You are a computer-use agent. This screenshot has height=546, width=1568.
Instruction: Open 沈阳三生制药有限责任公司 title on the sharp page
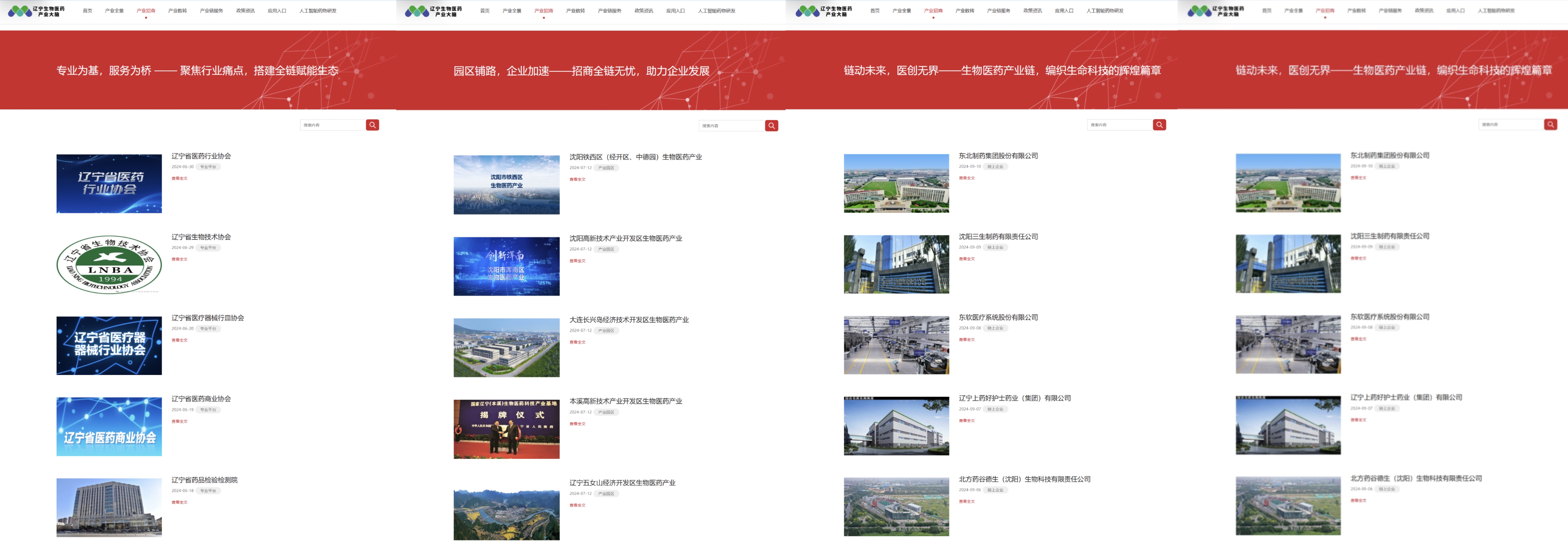coord(998,237)
